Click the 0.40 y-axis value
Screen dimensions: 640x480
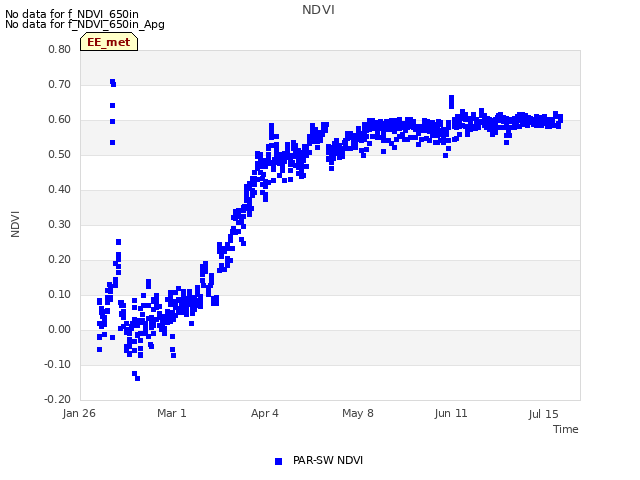pyautogui.click(x=60, y=189)
